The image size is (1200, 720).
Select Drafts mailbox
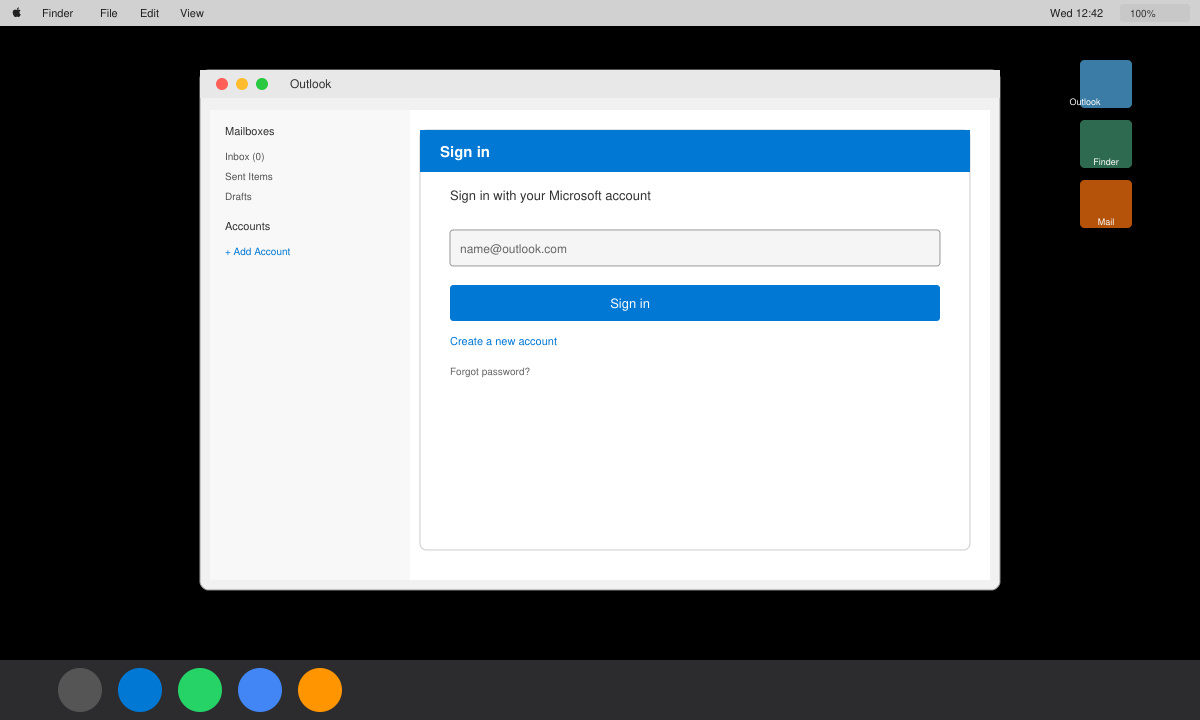[x=238, y=196]
